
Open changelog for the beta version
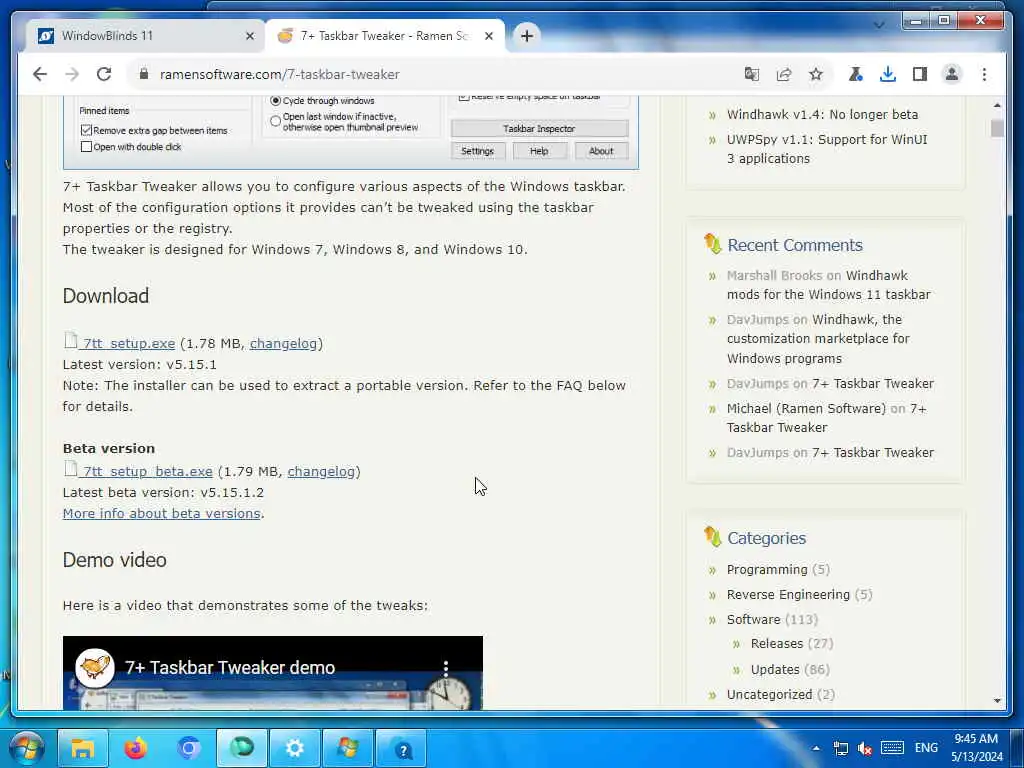tap(321, 472)
